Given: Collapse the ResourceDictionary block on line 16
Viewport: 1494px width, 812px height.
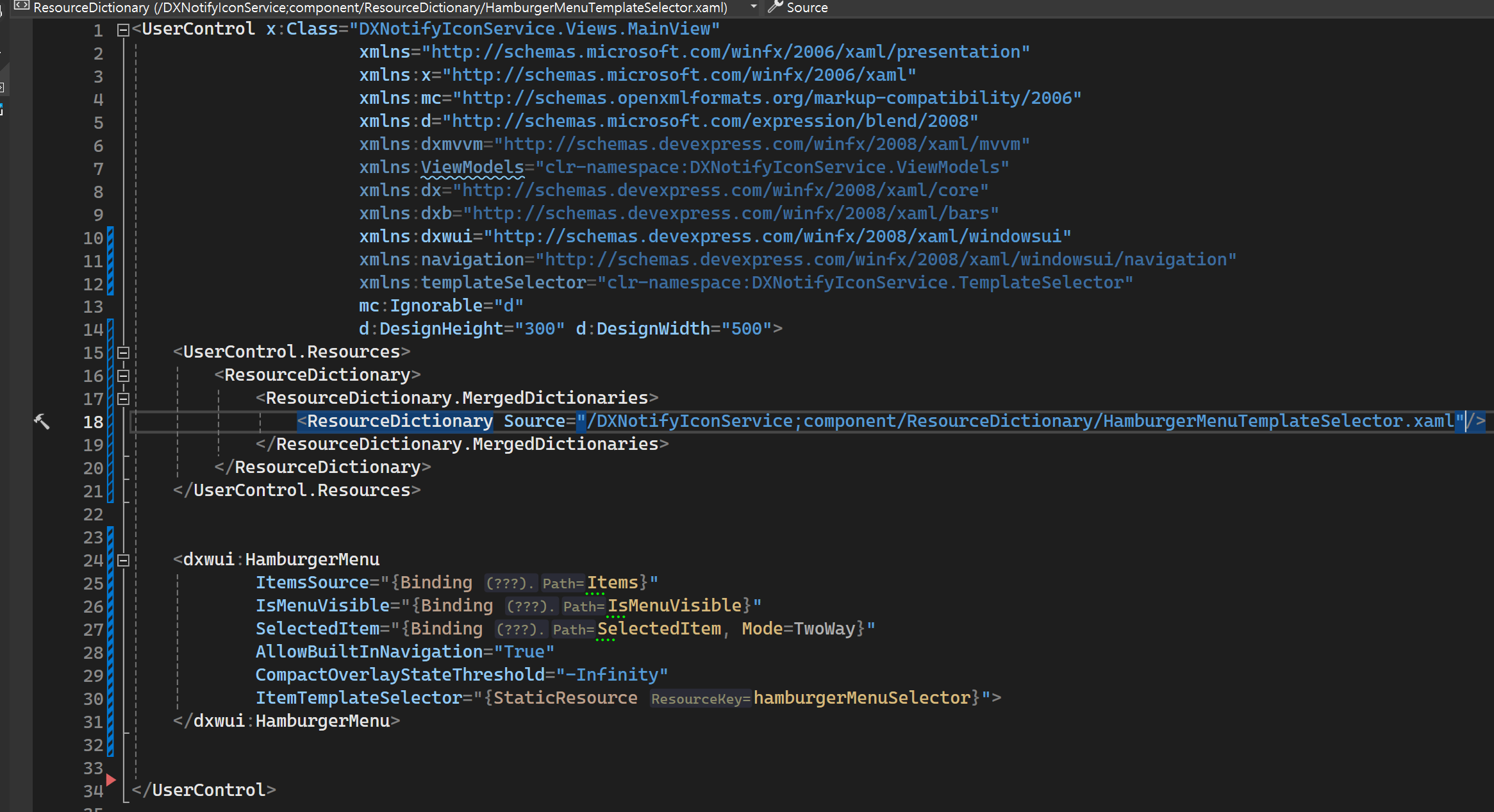Looking at the screenshot, I should pos(124,376).
